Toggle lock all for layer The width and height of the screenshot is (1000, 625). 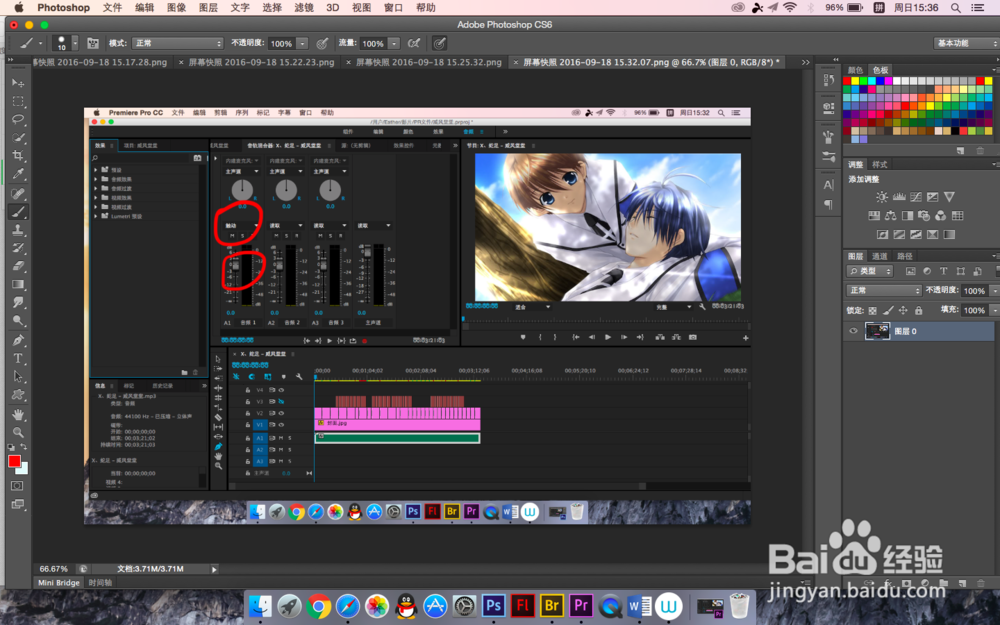click(918, 311)
